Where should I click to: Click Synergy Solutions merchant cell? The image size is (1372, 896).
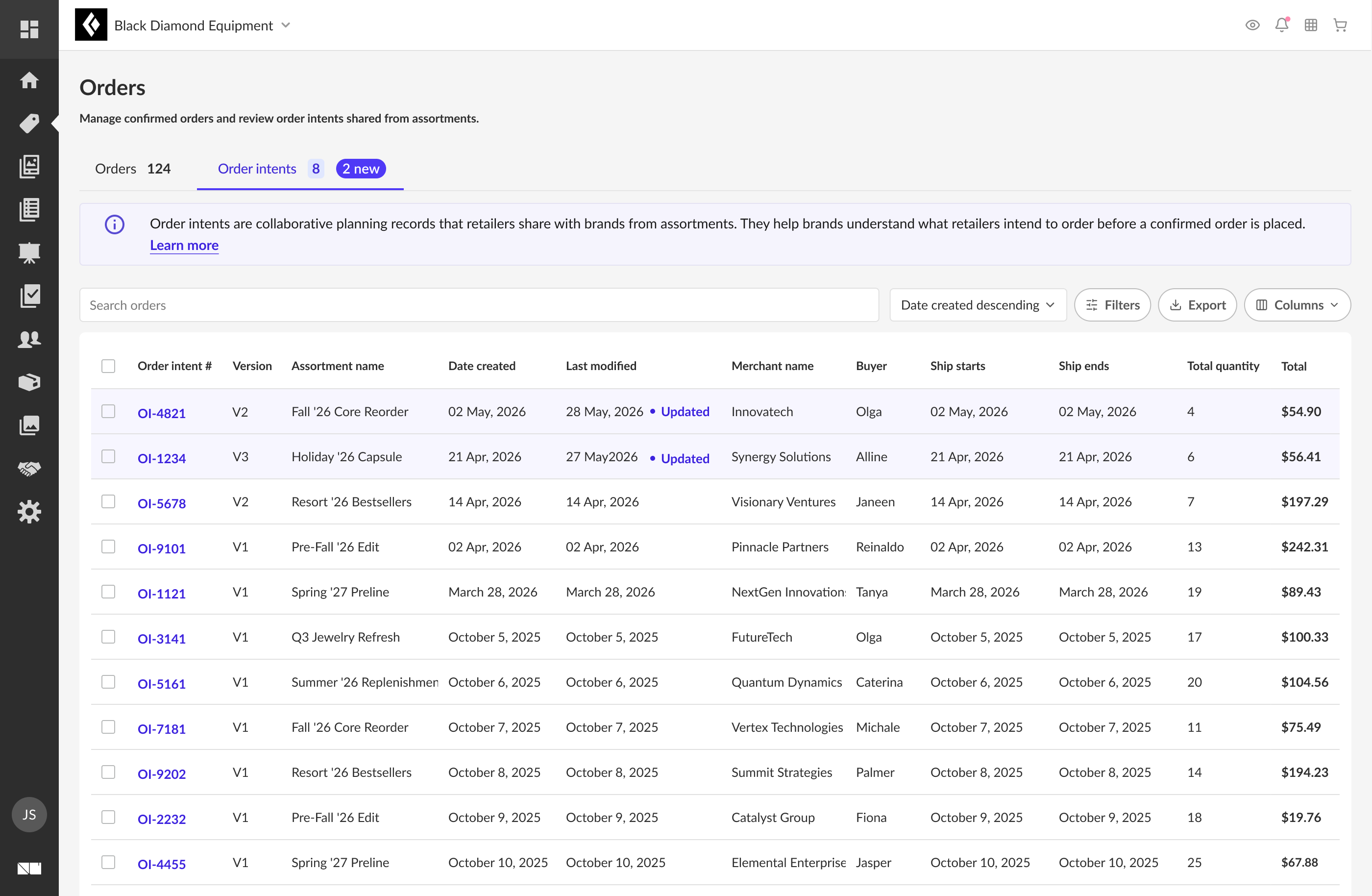click(781, 457)
